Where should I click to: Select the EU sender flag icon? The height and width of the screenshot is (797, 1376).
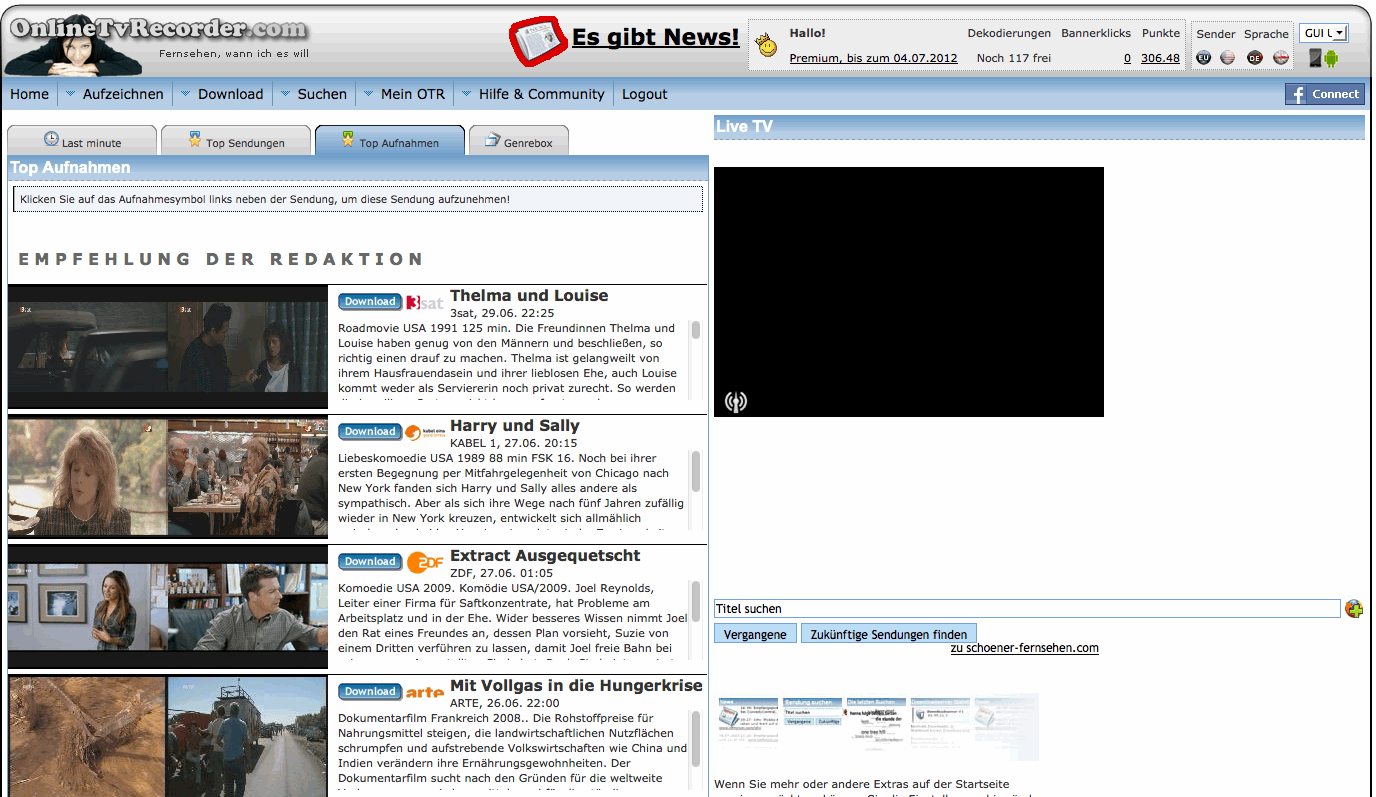1204,58
